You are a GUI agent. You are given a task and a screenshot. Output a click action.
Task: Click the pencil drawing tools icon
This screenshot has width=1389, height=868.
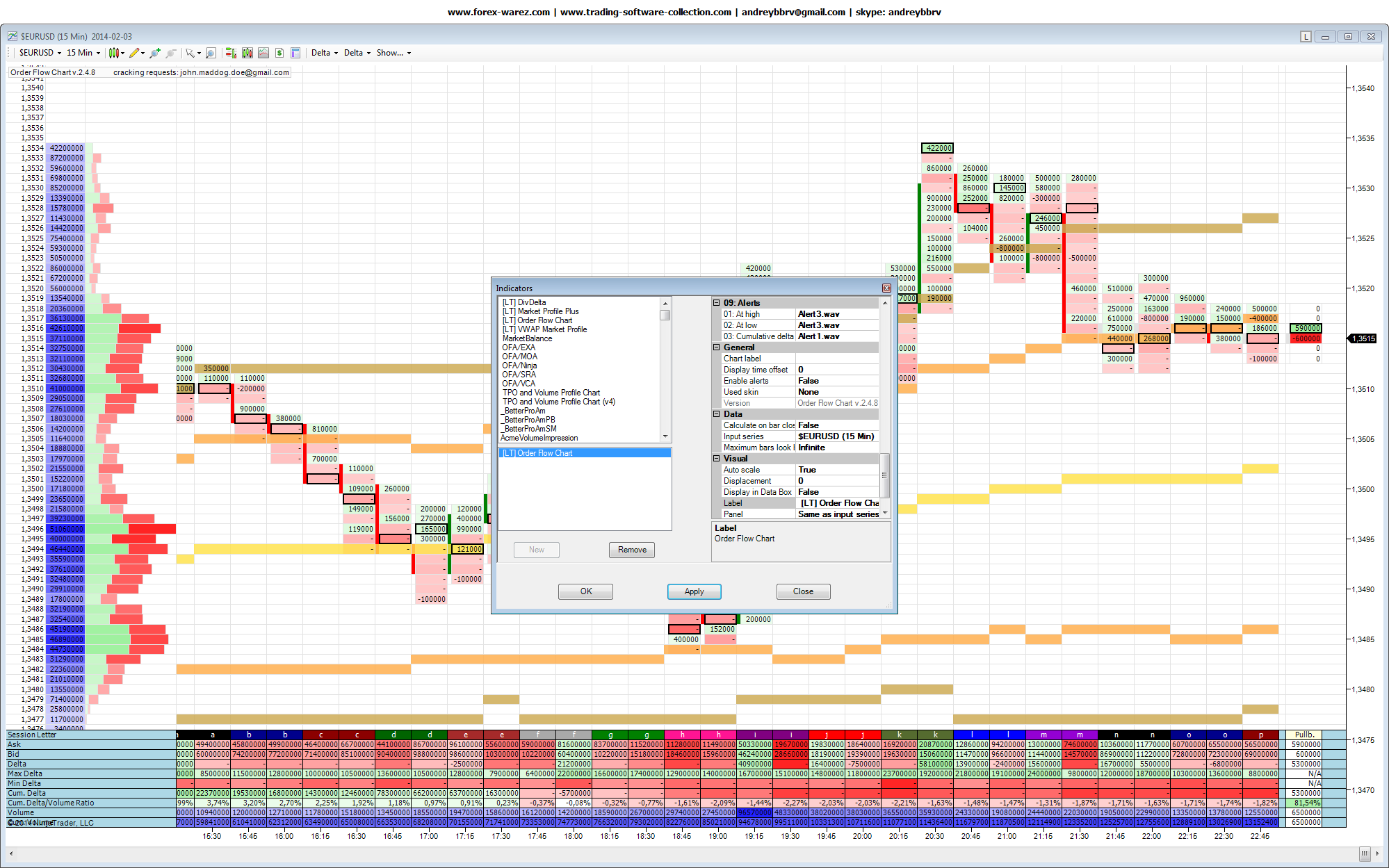(134, 53)
